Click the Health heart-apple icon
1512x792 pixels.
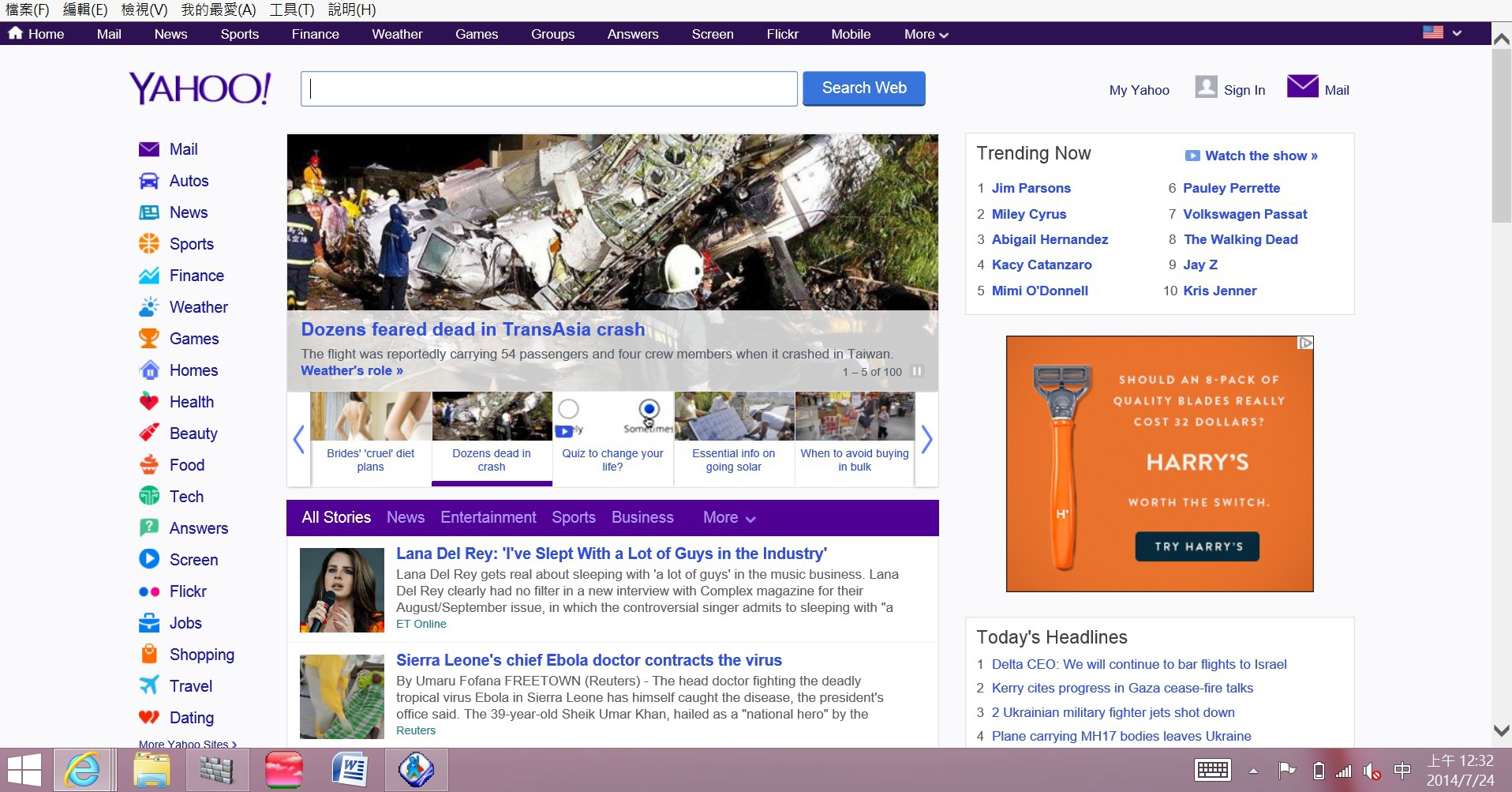point(149,402)
